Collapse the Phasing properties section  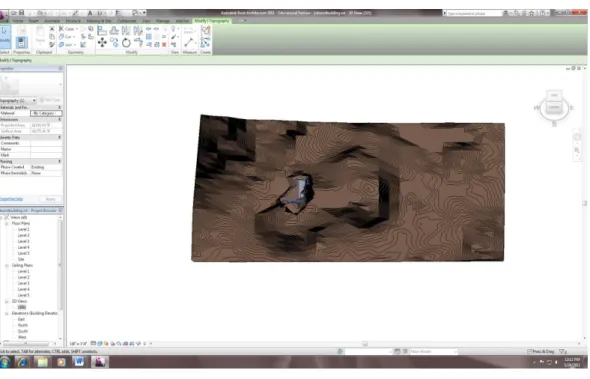(x=59, y=161)
